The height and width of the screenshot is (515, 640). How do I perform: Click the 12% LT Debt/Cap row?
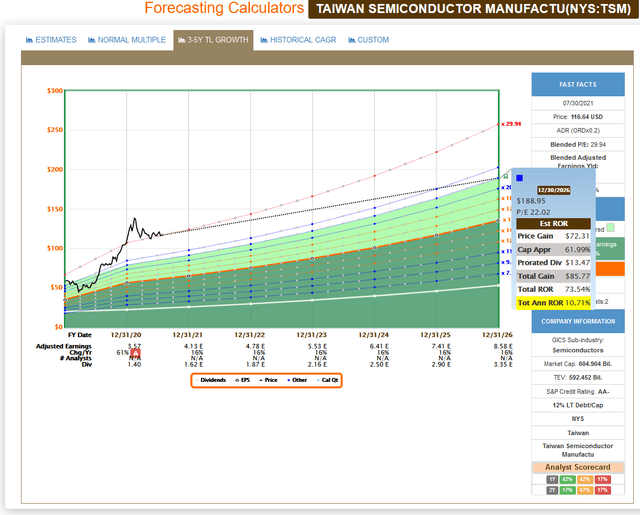(578, 406)
